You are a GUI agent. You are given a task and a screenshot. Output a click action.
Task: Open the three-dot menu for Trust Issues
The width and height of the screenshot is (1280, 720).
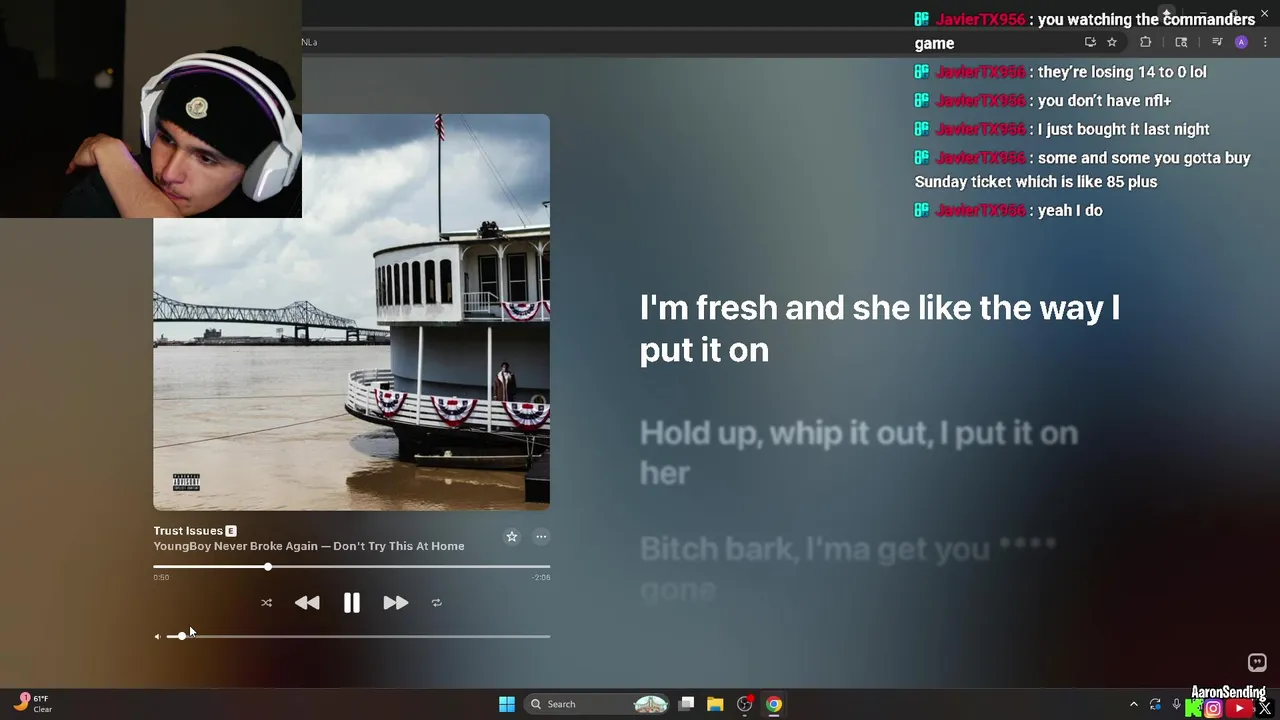tap(541, 537)
